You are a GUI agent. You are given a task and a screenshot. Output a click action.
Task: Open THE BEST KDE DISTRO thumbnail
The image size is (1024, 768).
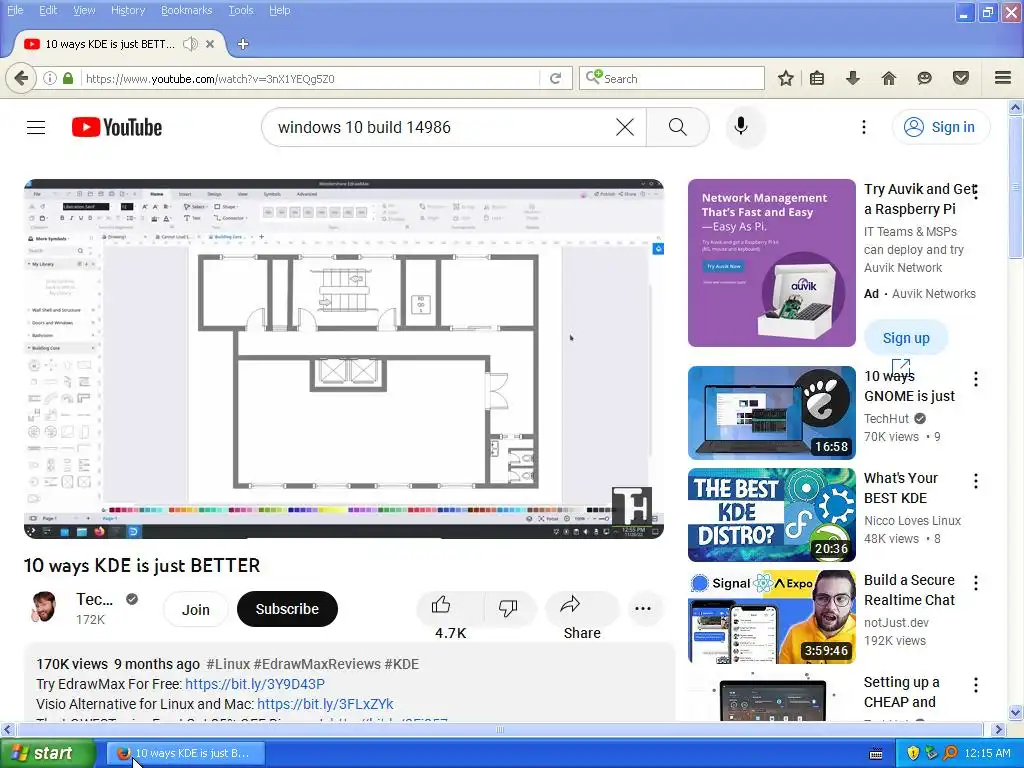click(x=771, y=515)
